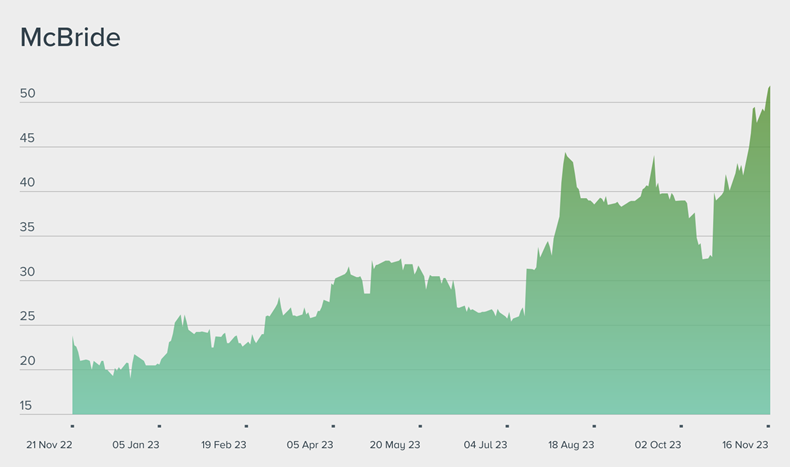The image size is (790, 467).
Task: Choose the 02 Oct 23 date label
Action: (658, 445)
